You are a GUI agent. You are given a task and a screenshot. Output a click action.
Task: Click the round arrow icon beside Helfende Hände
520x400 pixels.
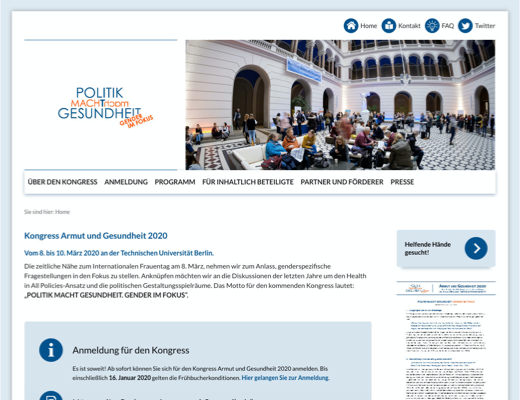click(x=476, y=248)
